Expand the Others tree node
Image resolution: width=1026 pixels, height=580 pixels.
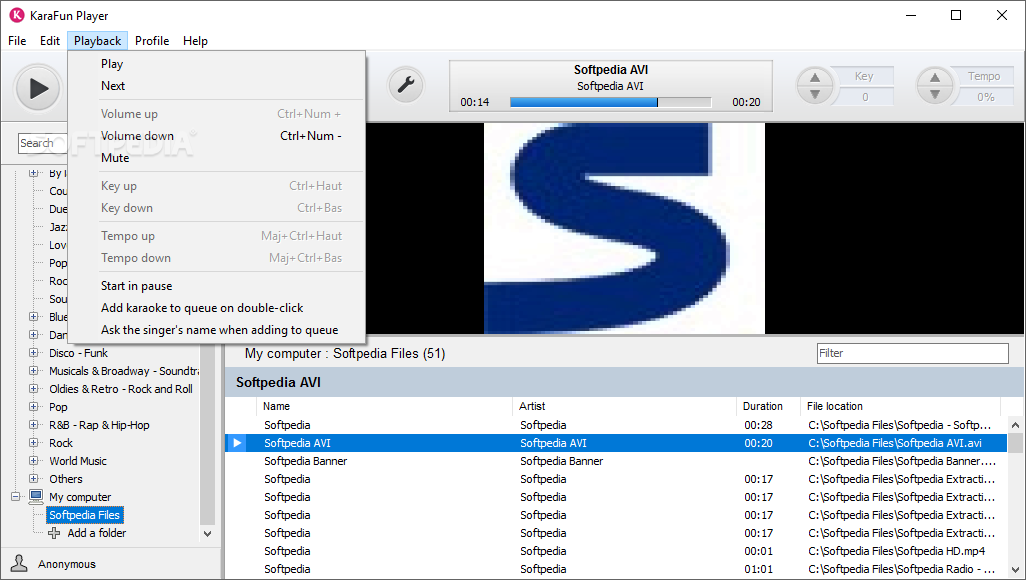33,479
